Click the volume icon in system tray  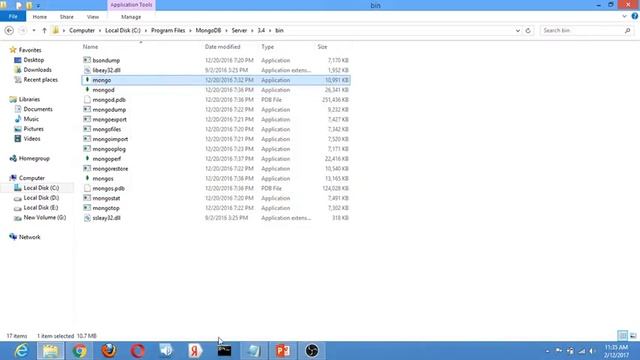(592, 351)
